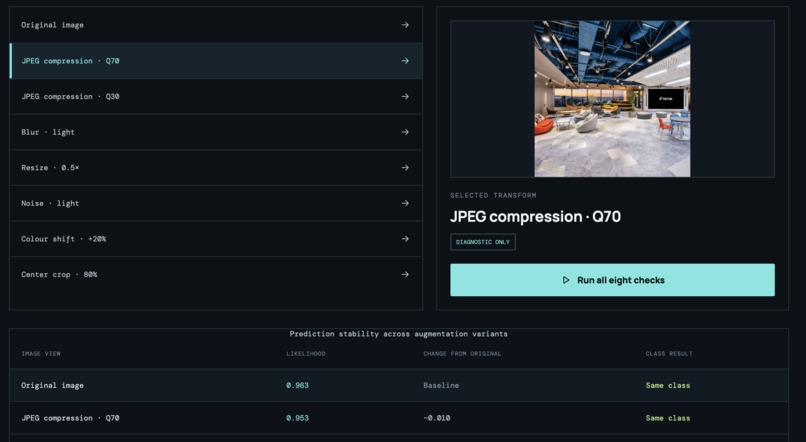Click JPEG compression · Q70 in the stability table
806x442 pixels.
point(70,418)
